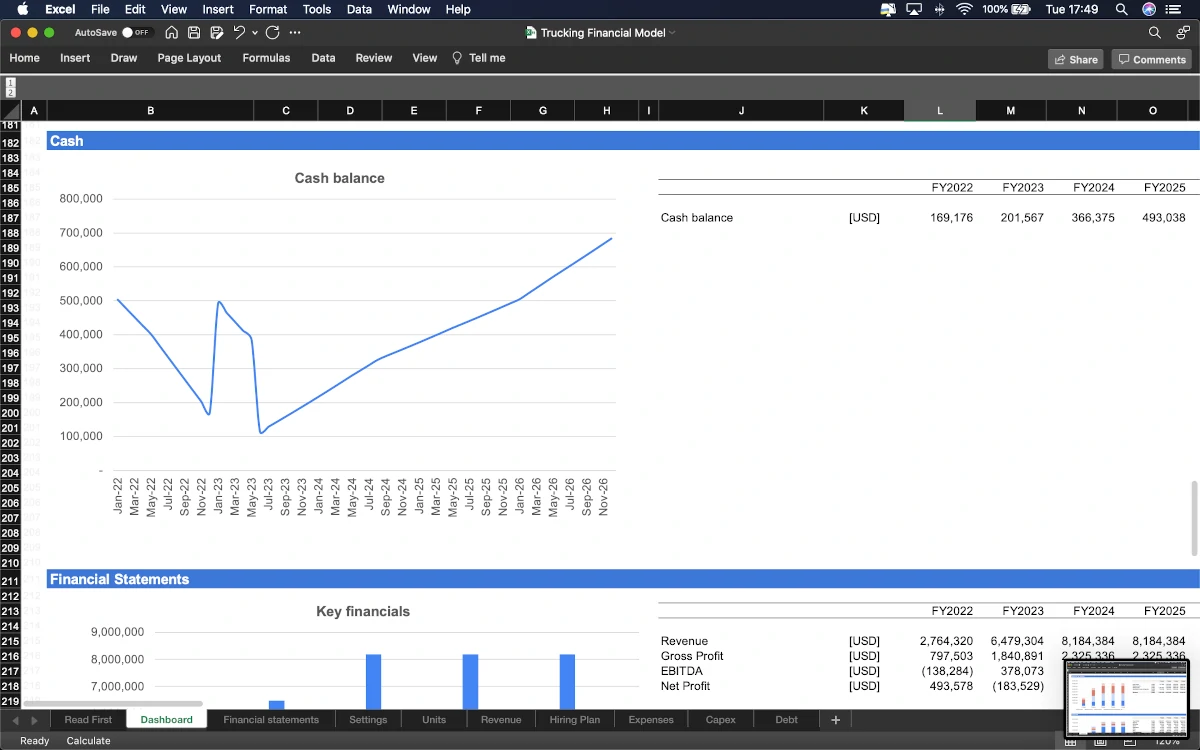Switch to the Page Layout ribbon tab
Screen dimensions: 1200x750
coord(189,58)
